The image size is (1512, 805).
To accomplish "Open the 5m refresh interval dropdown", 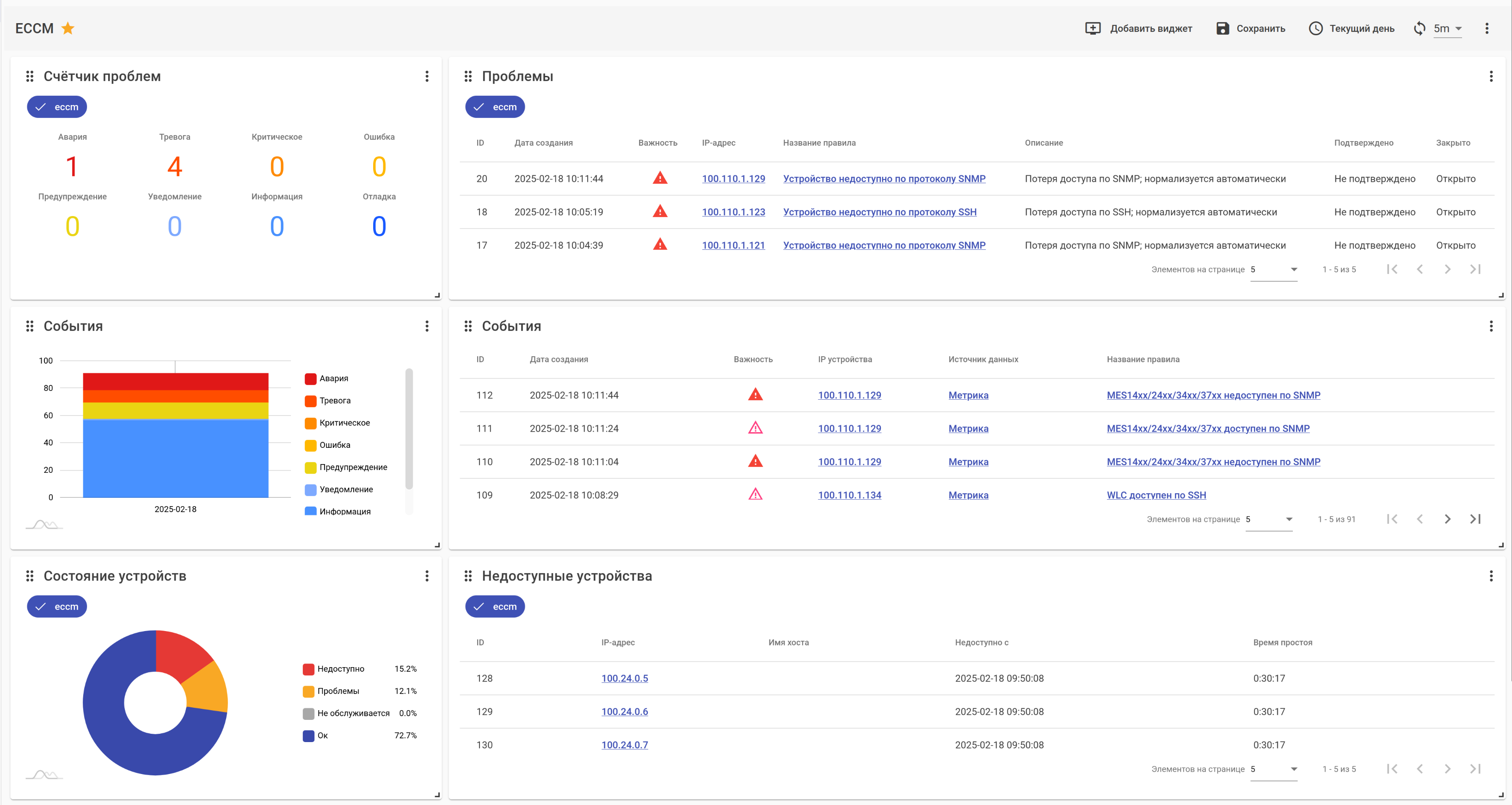I will 1447,28.
